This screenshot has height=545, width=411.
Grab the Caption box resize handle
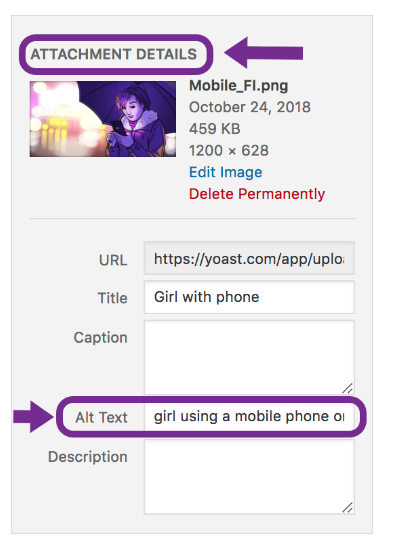pos(347,388)
